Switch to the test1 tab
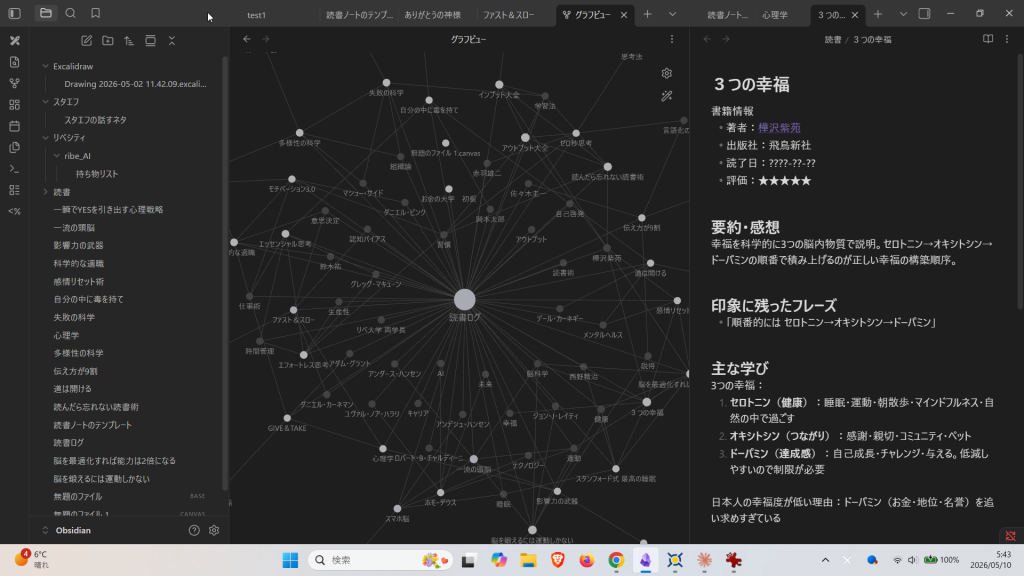This screenshot has width=1024, height=576. coord(257,15)
